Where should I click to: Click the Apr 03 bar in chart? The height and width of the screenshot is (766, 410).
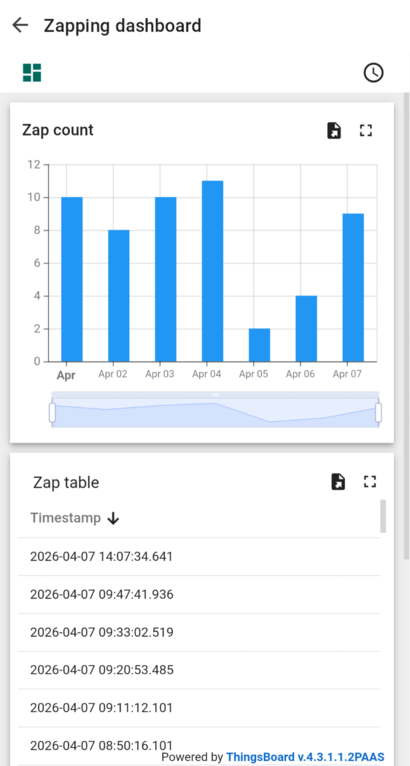click(x=166, y=279)
